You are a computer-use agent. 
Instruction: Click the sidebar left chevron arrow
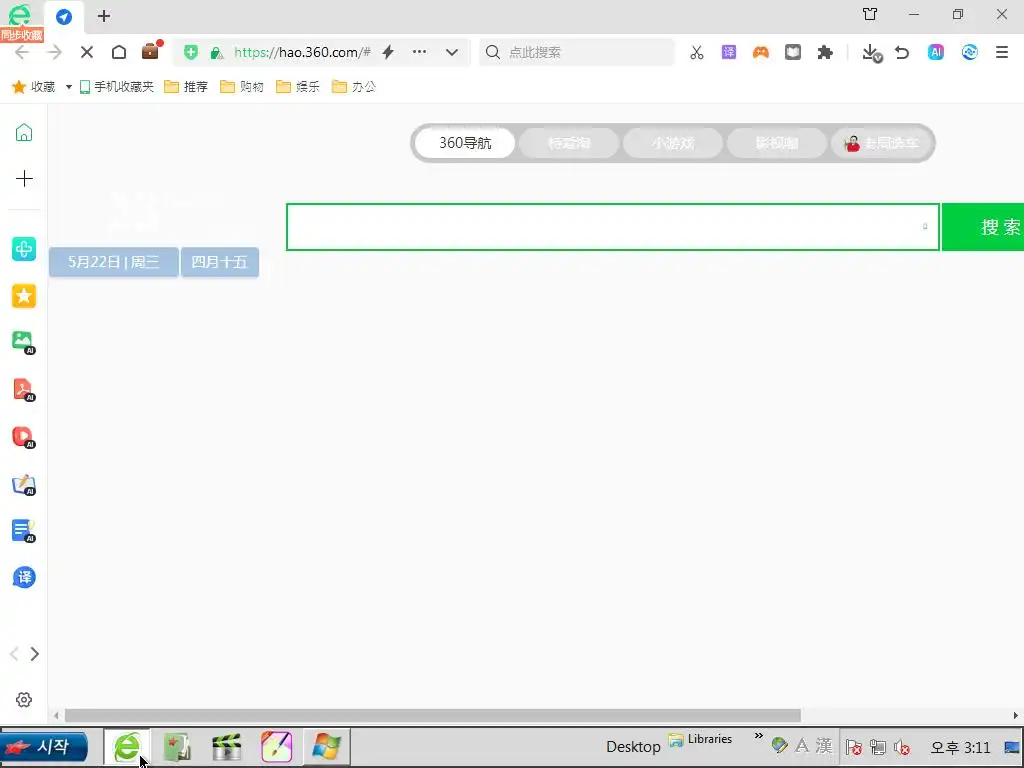click(x=14, y=654)
